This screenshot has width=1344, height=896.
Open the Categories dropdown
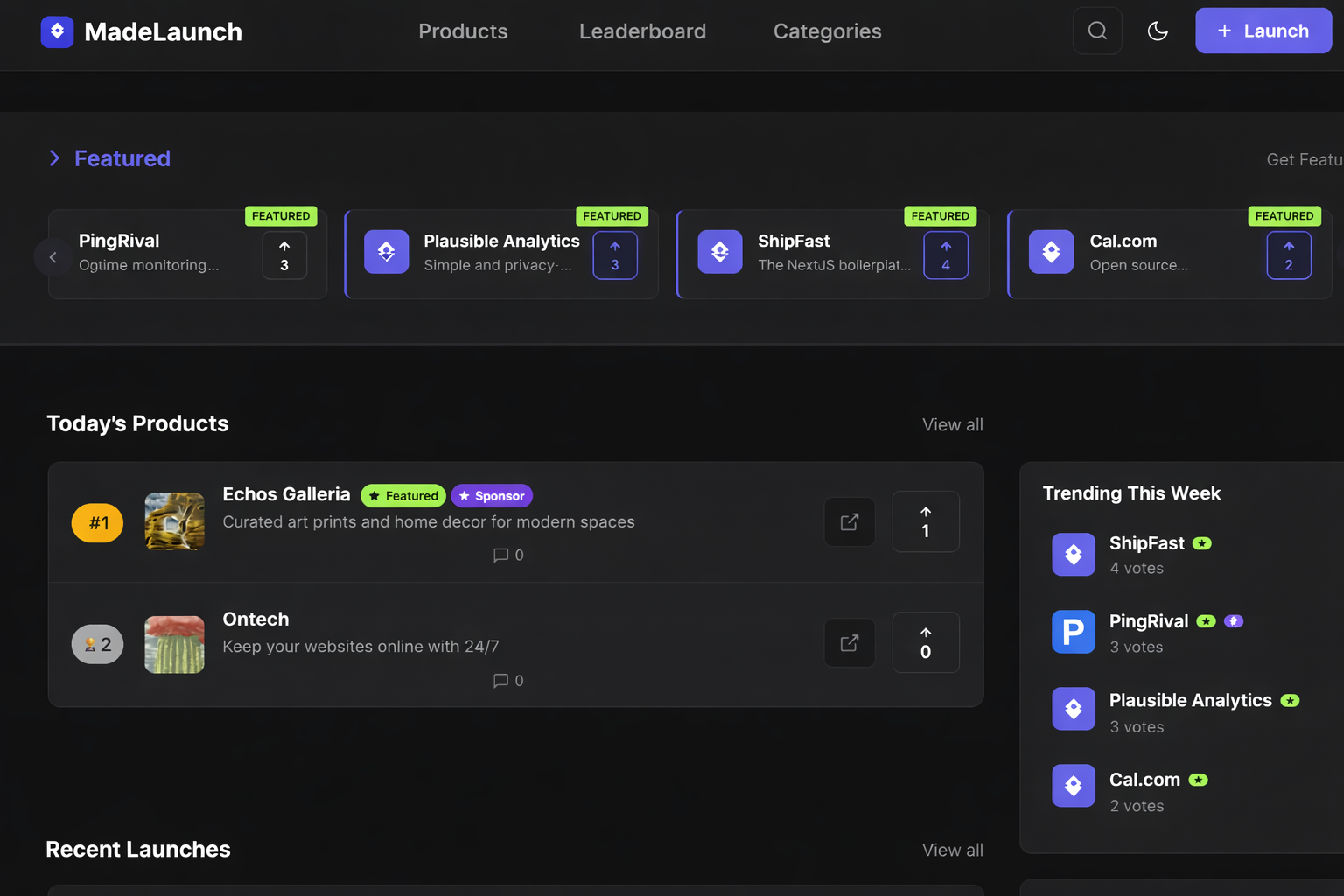(x=826, y=31)
